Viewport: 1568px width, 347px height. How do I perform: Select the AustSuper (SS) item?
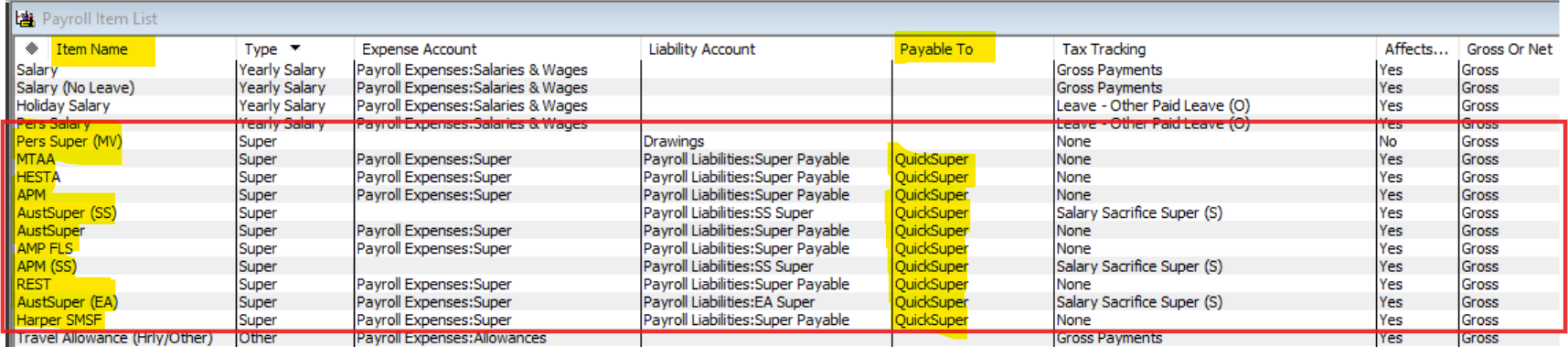point(67,212)
